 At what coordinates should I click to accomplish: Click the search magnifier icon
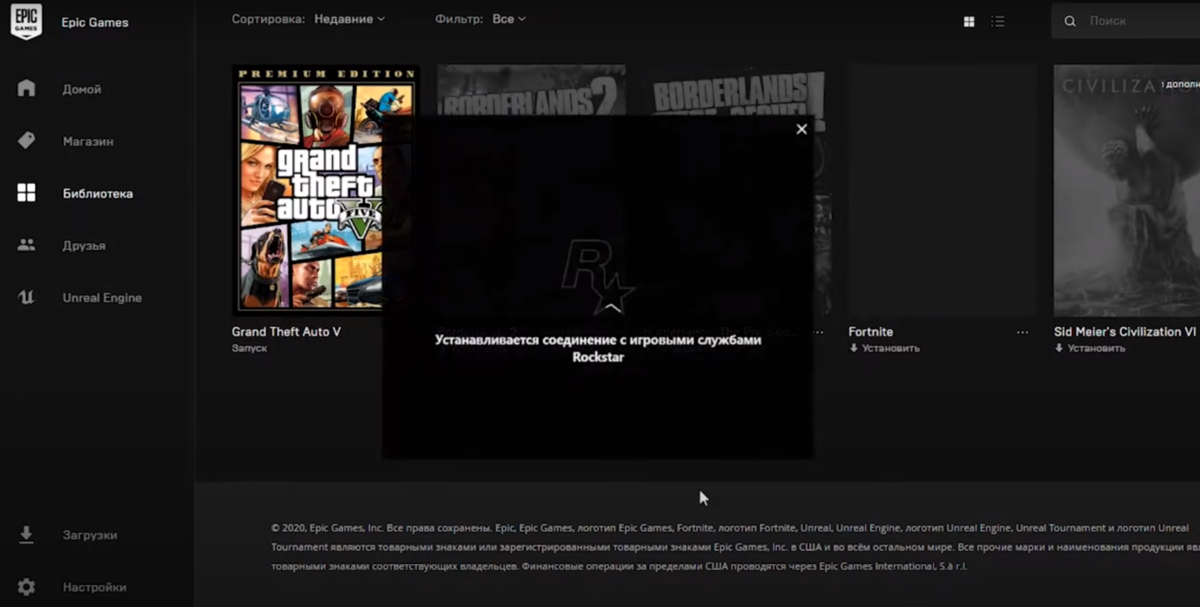click(x=1070, y=21)
